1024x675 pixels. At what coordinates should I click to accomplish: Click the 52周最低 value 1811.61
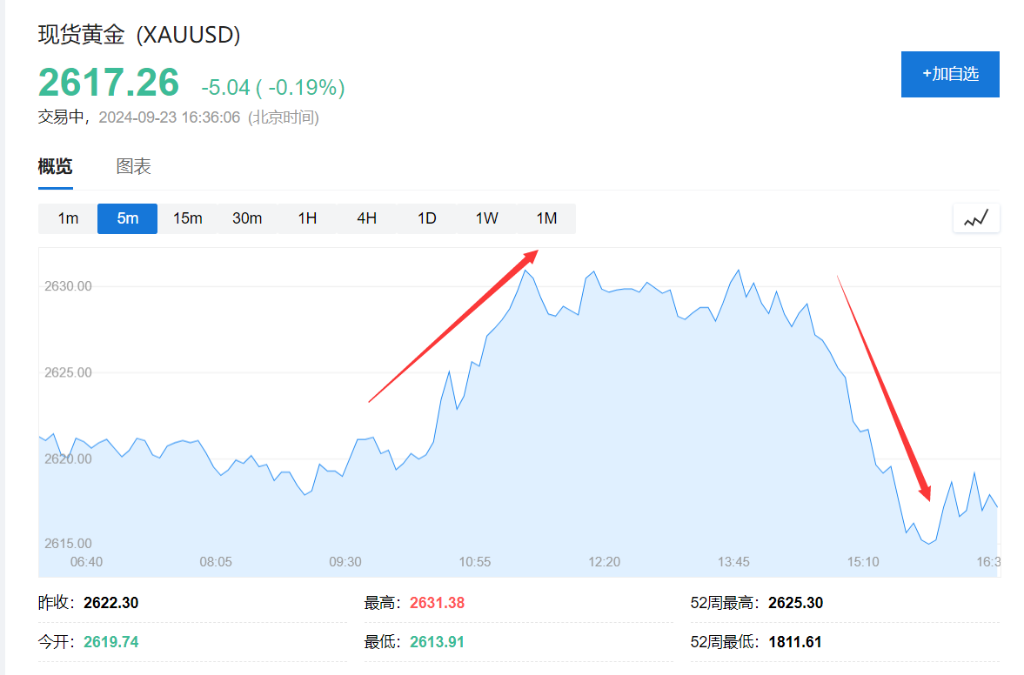[795, 641]
